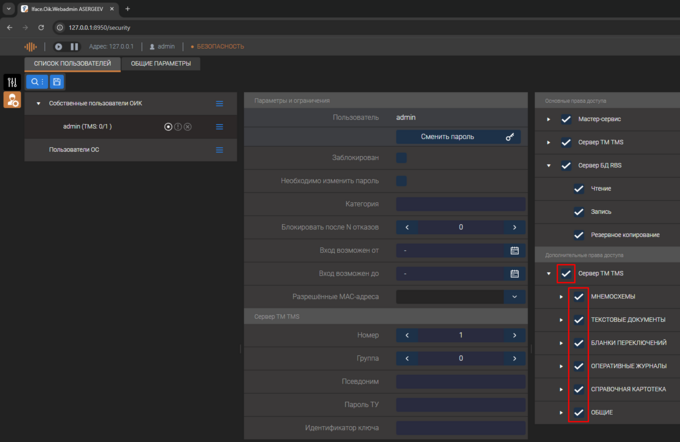680x442 pixels.
Task: Uncheck the МНЕМОСХЕМЫ access checkbox
Action: 578,297
